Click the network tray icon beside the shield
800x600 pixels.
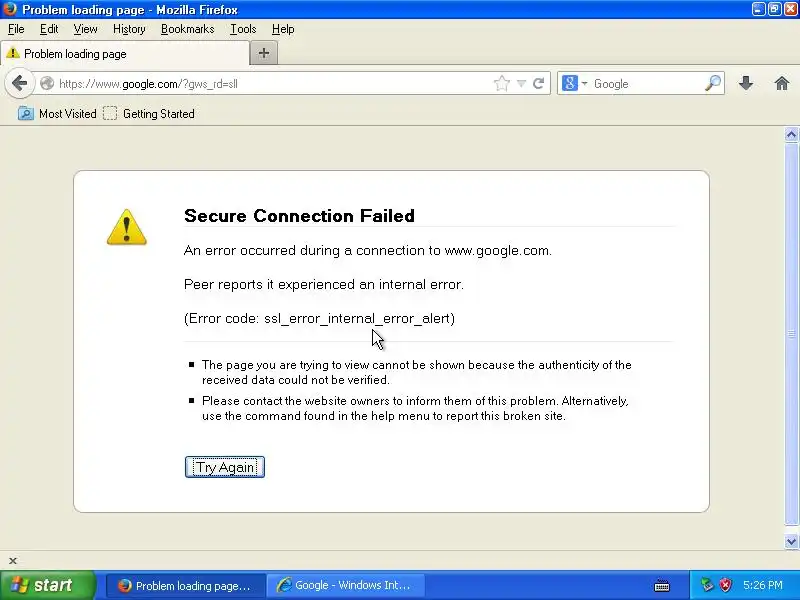click(x=707, y=585)
